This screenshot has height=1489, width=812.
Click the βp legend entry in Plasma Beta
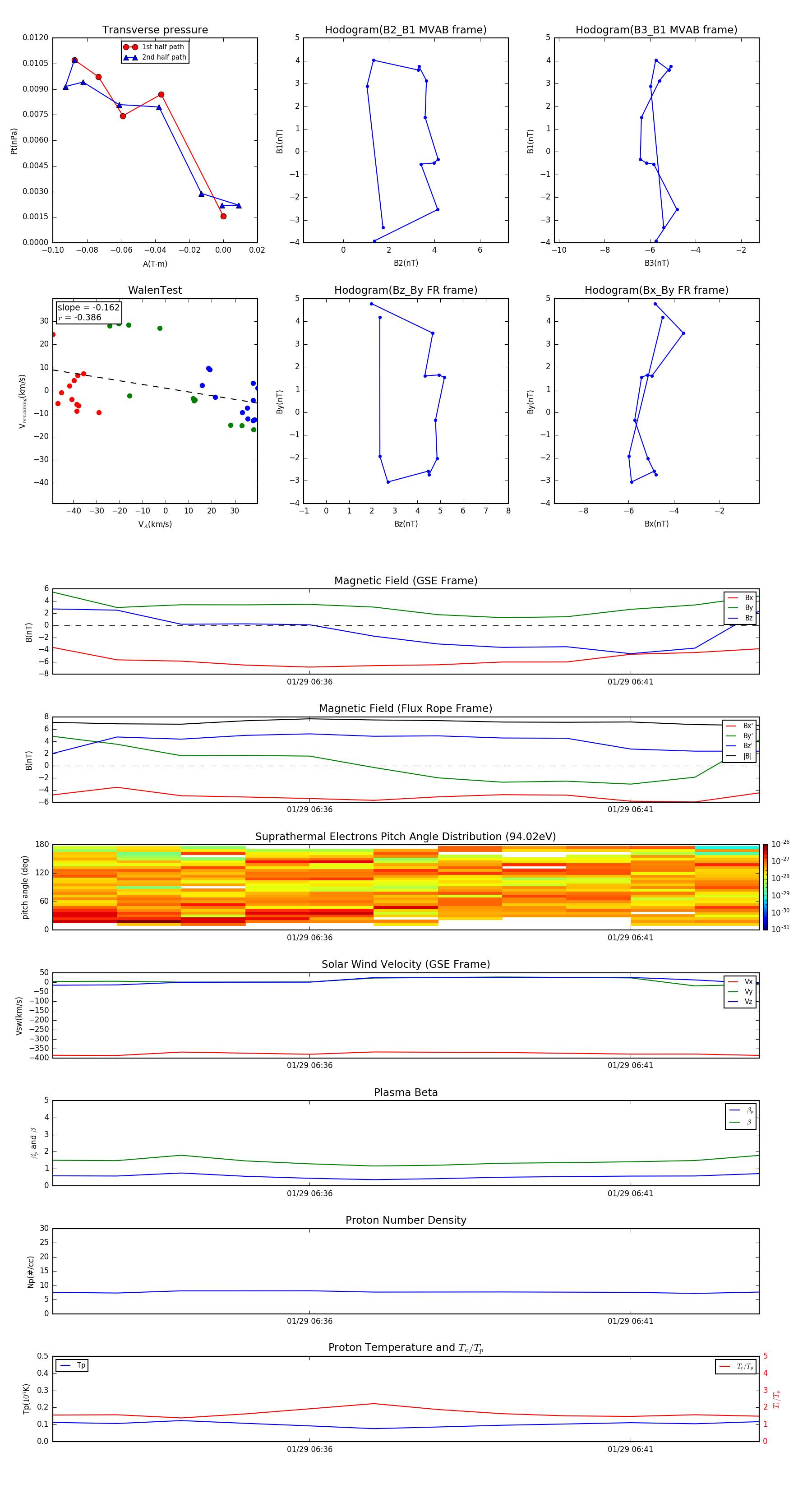(x=741, y=1110)
